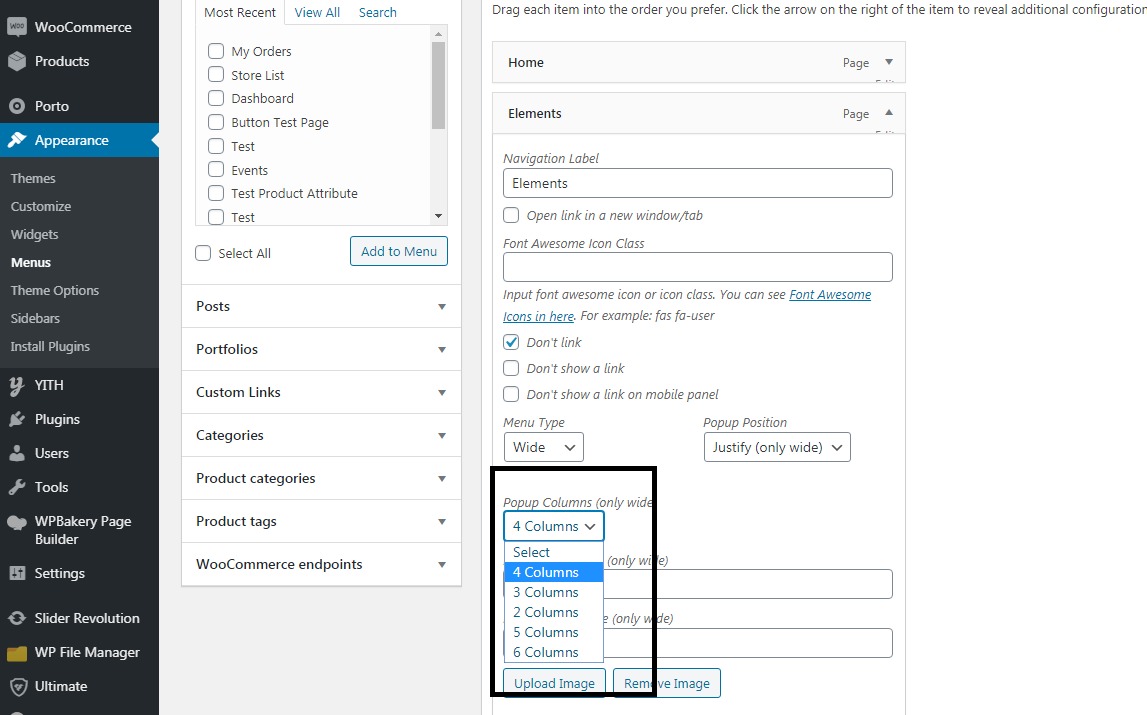The height and width of the screenshot is (715, 1147).
Task: Click the YITH plugin icon
Action: pos(17,385)
